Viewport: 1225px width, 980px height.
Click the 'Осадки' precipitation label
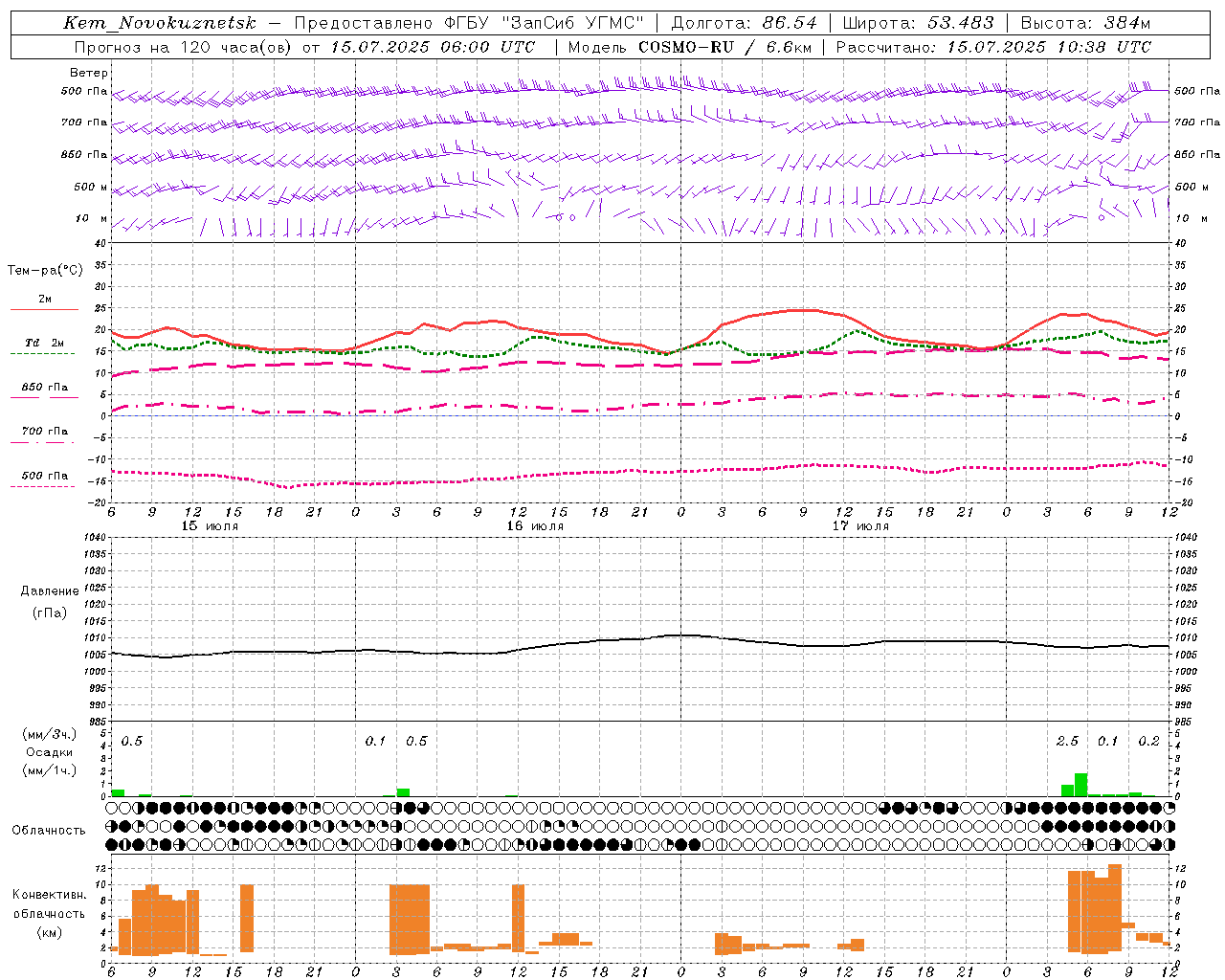[x=50, y=752]
